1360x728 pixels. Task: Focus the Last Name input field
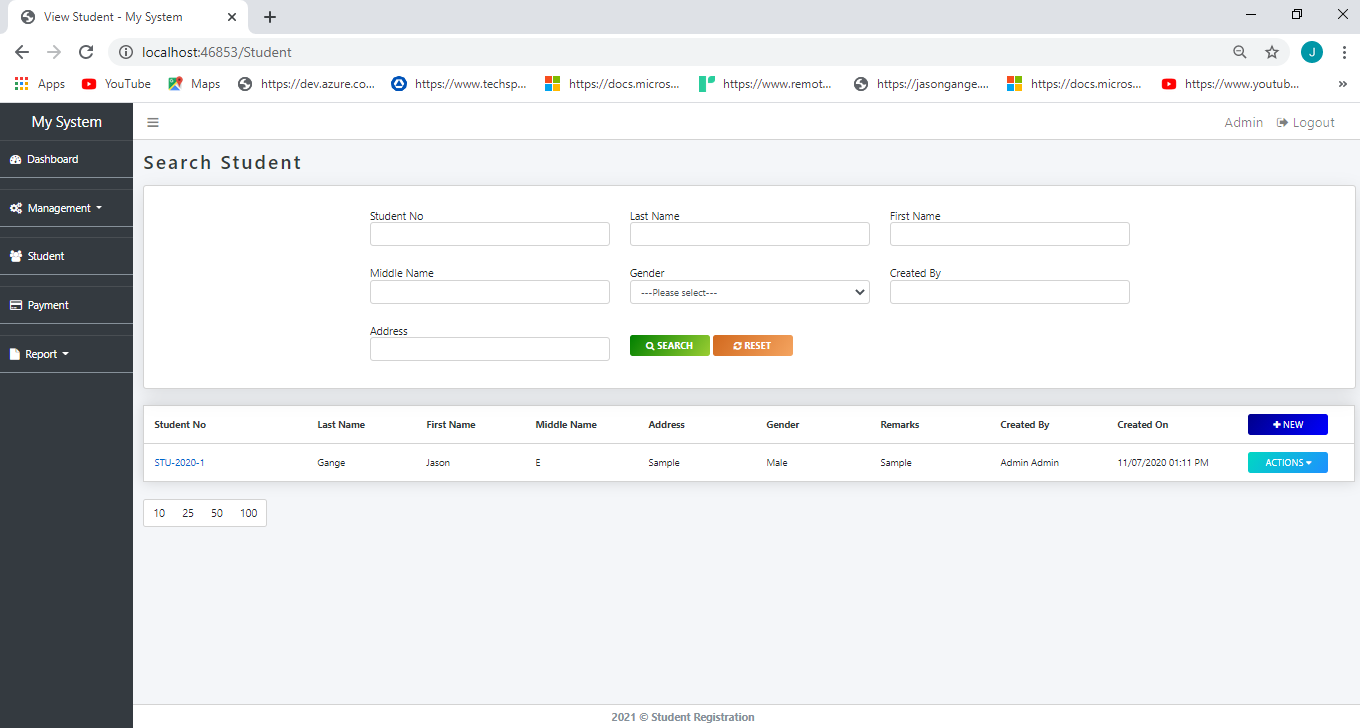(750, 234)
